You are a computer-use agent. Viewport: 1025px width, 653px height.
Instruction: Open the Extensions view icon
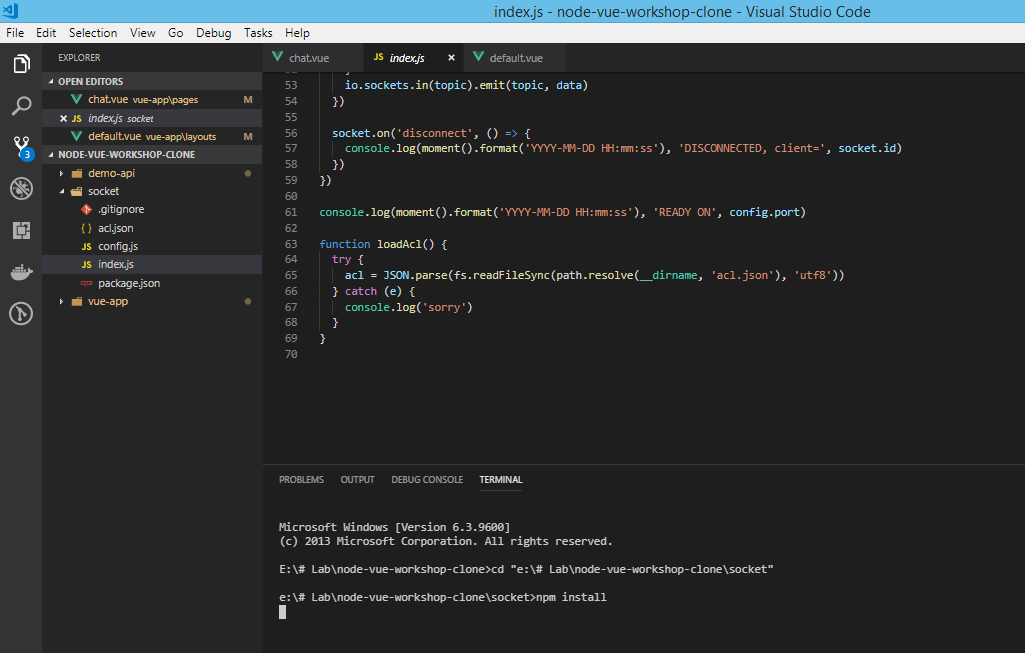point(21,230)
